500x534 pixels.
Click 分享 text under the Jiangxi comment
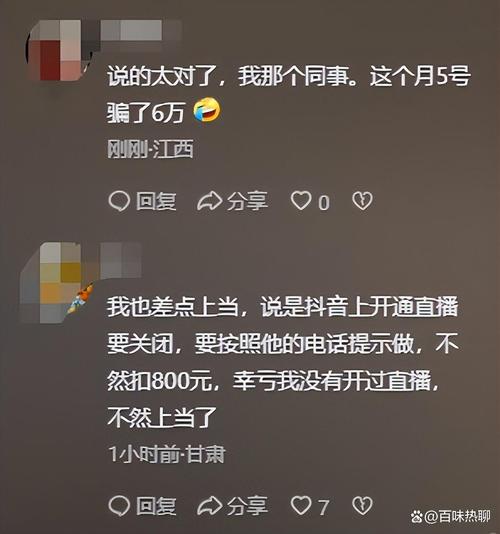click(x=247, y=201)
